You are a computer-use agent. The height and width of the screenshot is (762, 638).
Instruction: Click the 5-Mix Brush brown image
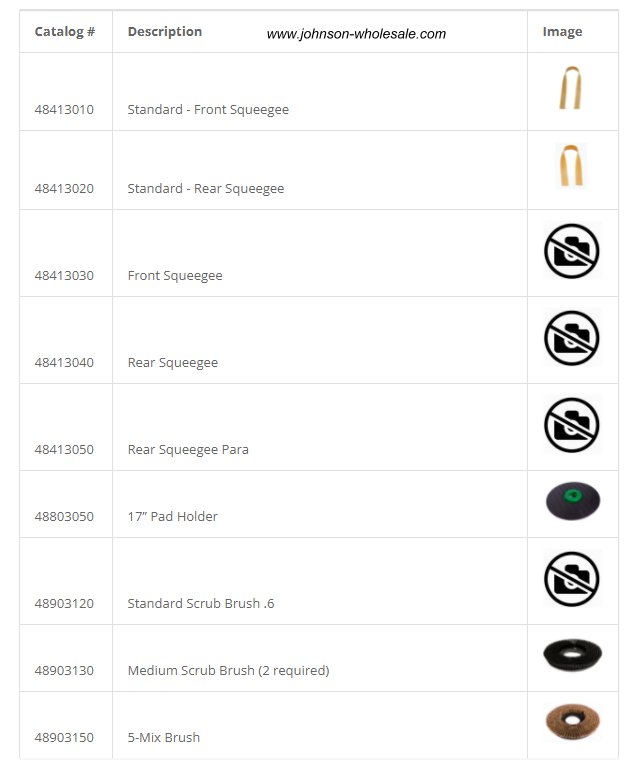tap(572, 722)
